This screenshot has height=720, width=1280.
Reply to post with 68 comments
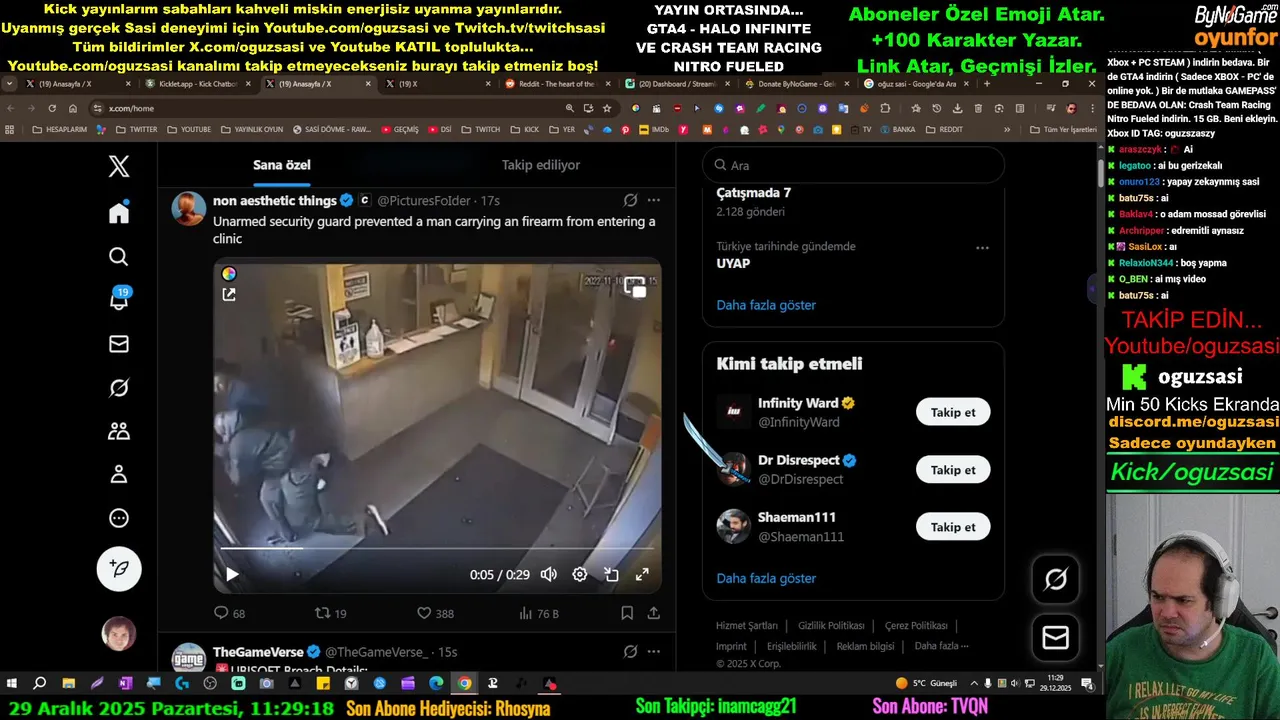[x=229, y=613]
